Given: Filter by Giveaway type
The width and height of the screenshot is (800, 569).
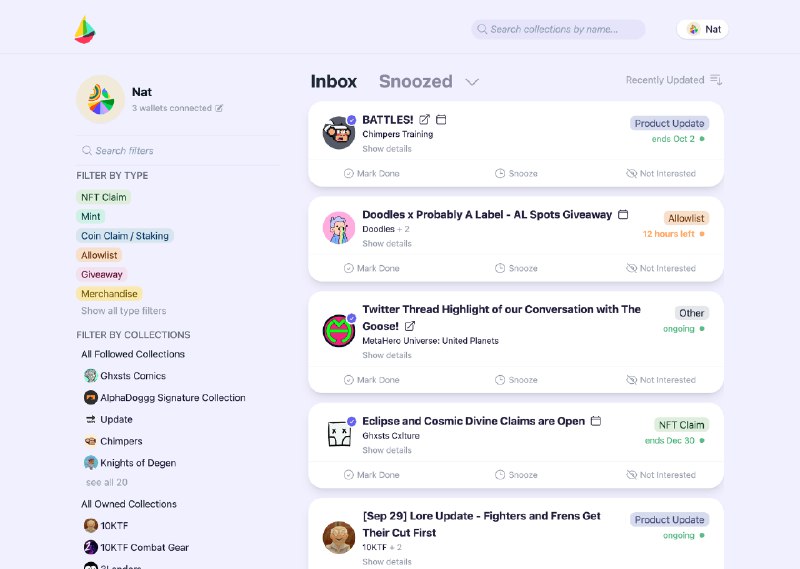Looking at the screenshot, I should coord(102,275).
